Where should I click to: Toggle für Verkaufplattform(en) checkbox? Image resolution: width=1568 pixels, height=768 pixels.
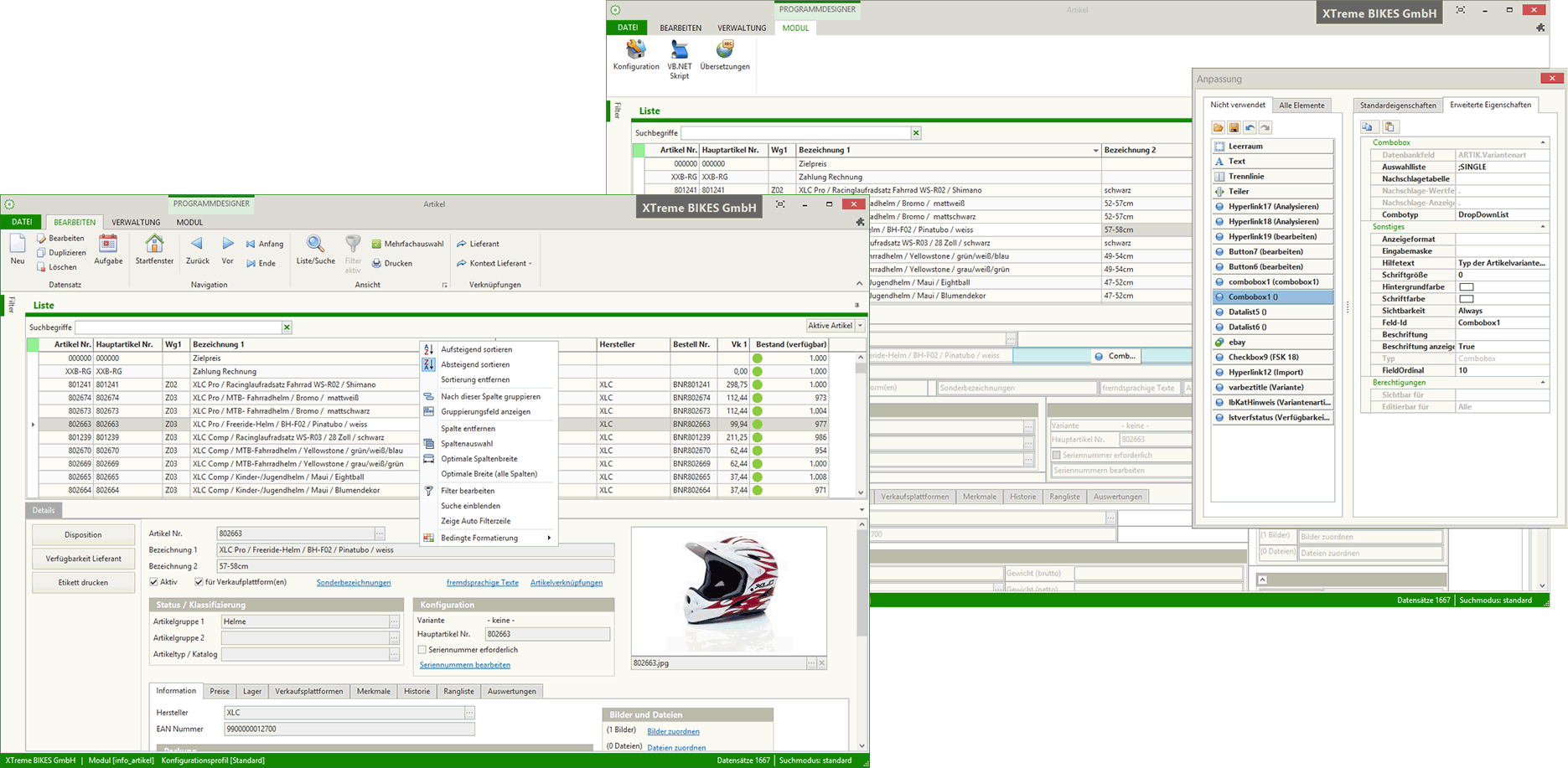pyautogui.click(x=199, y=582)
